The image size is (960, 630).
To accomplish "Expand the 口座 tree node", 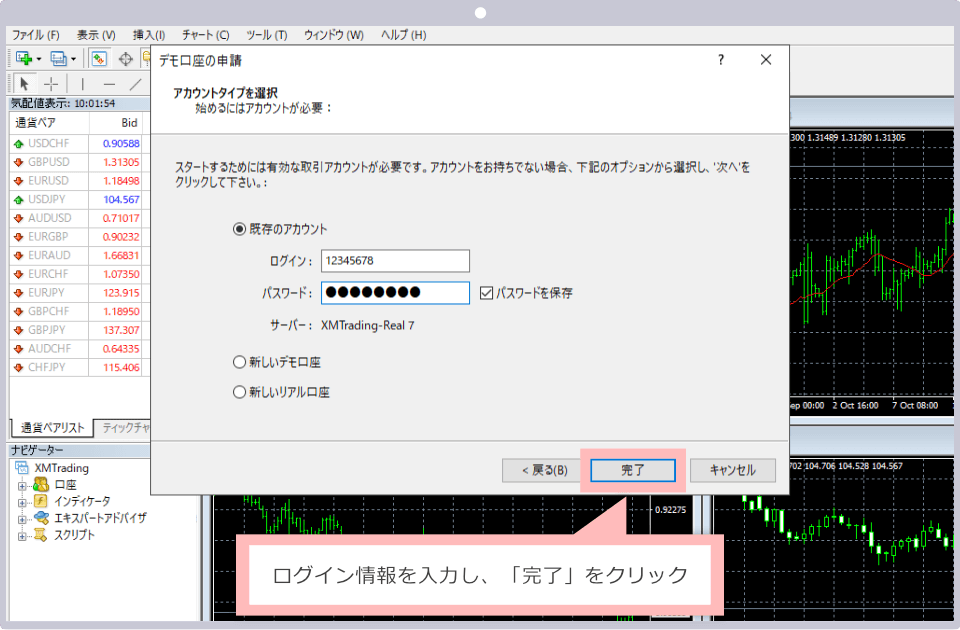I will point(22,485).
